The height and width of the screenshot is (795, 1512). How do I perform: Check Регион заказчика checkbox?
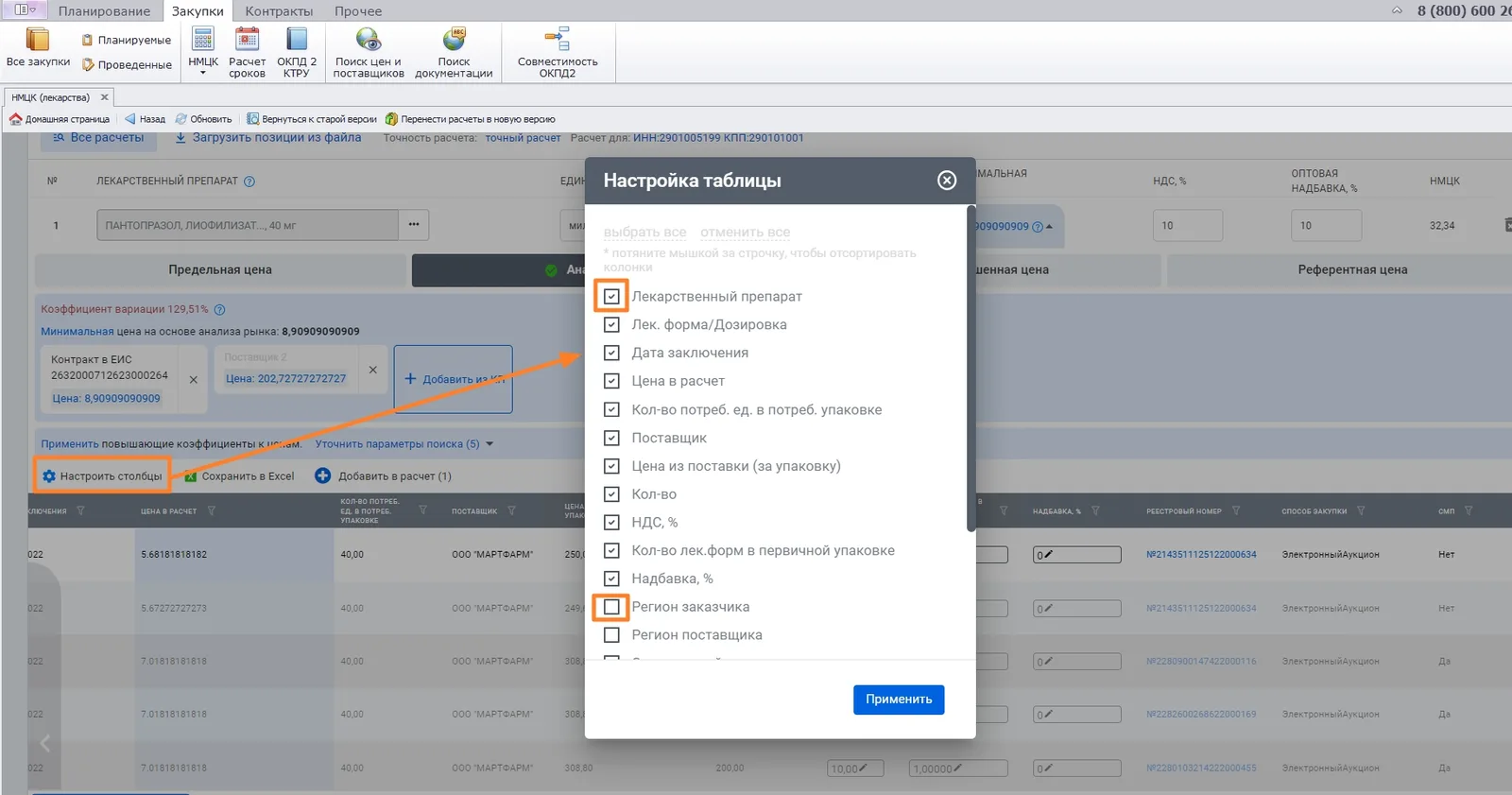[611, 607]
